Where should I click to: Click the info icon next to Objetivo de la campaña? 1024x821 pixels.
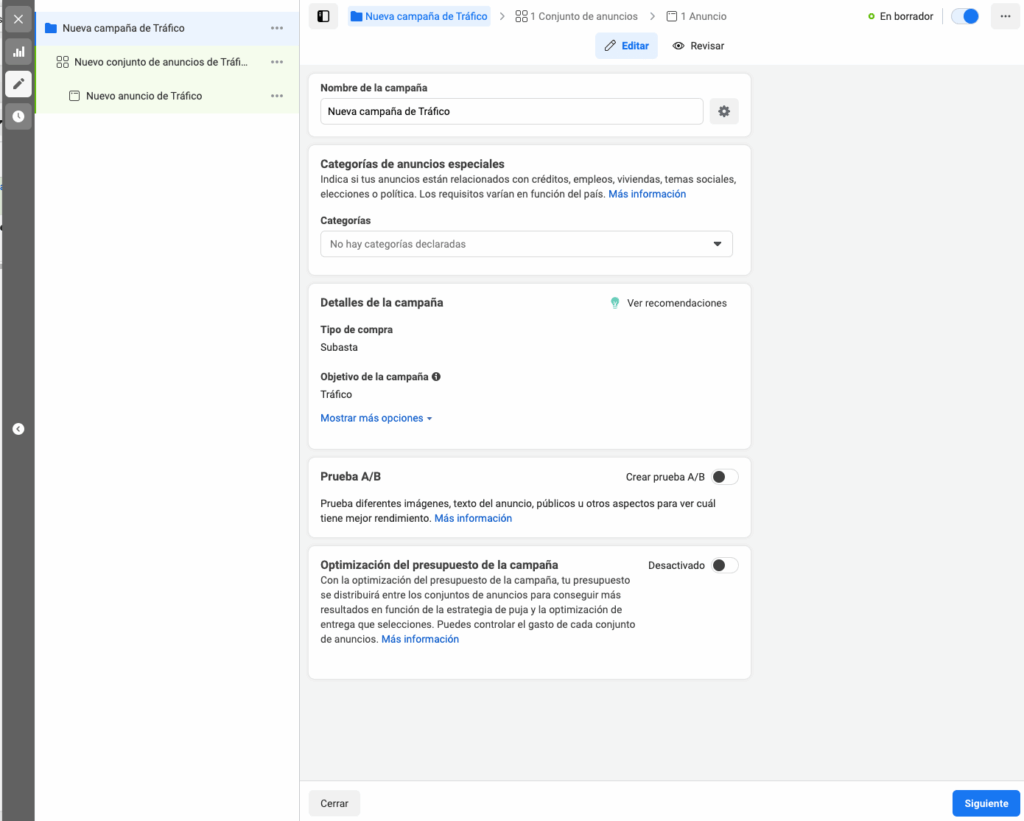(x=436, y=377)
